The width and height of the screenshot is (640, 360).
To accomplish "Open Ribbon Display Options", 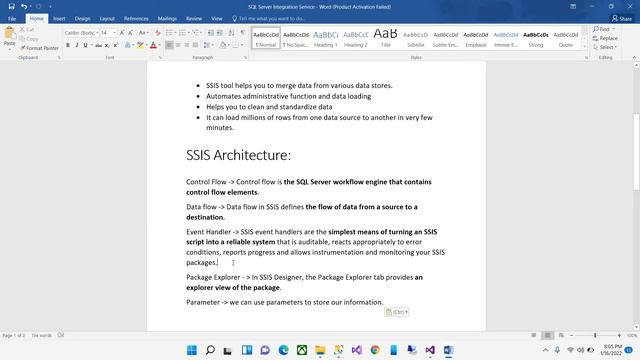I will [x=573, y=7].
